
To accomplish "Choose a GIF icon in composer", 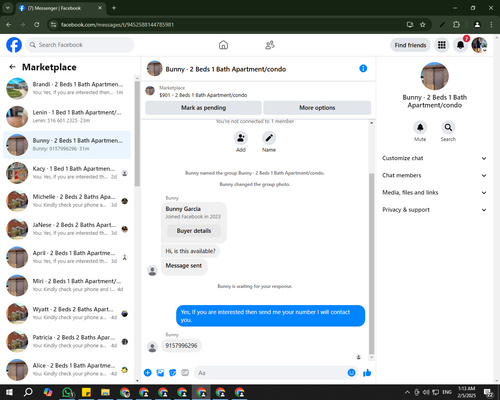I will tap(185, 373).
